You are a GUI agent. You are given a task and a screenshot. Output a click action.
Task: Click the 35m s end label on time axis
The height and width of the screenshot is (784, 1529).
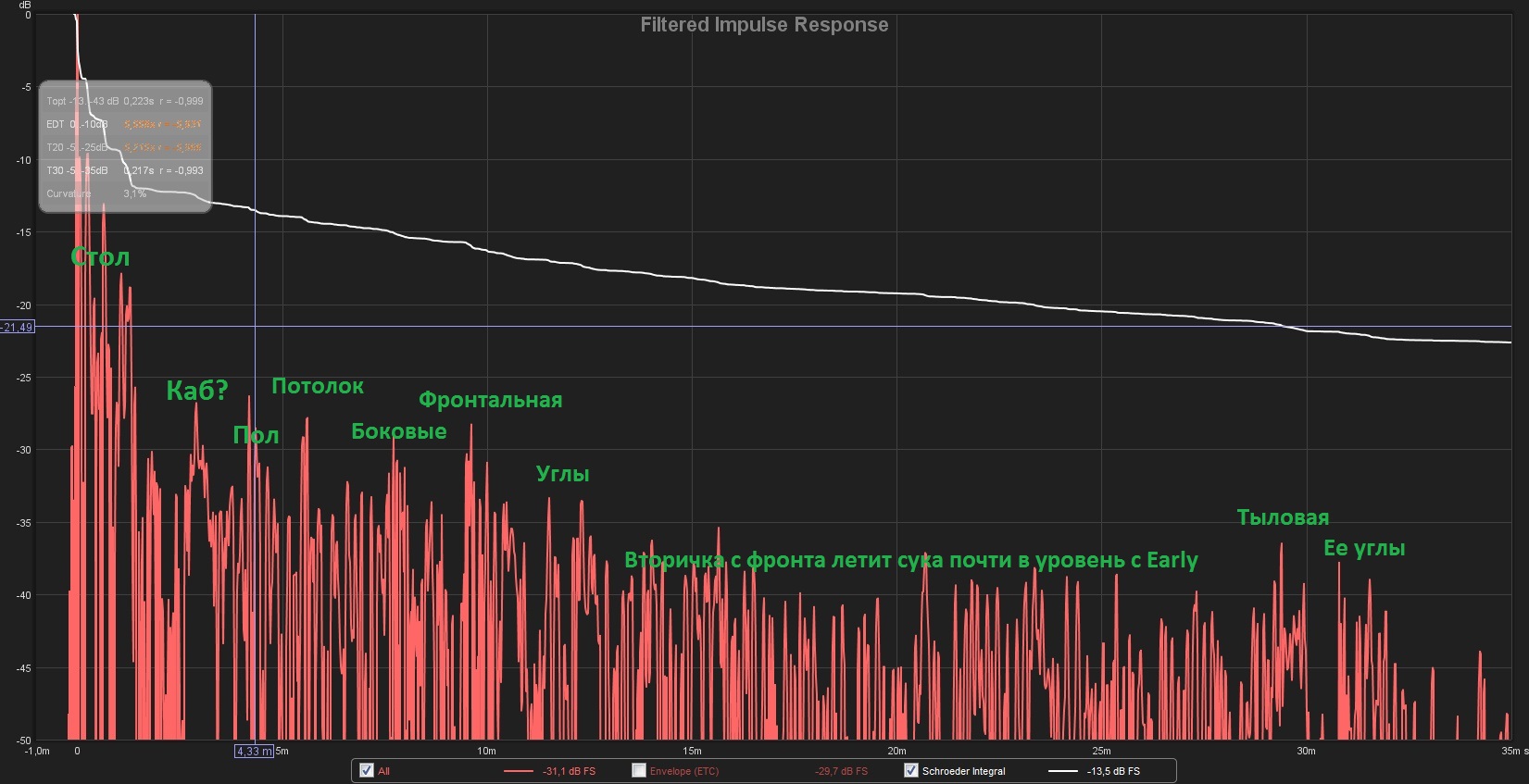coord(1515,751)
